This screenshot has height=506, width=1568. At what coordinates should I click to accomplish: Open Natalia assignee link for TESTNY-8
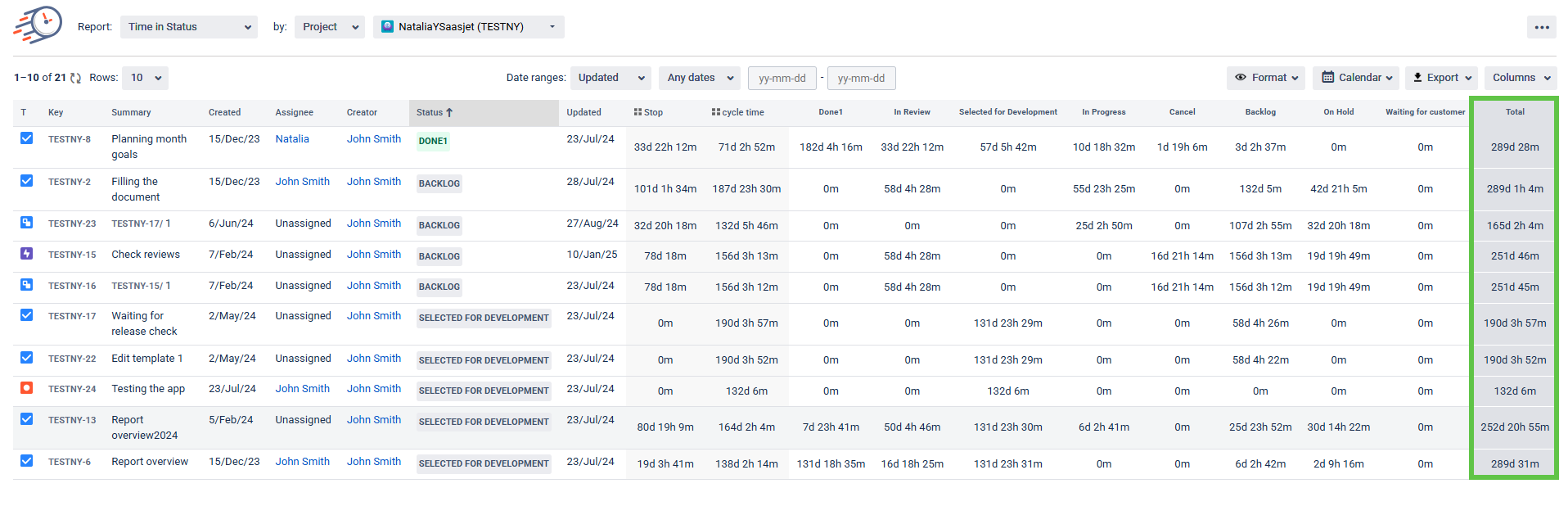(x=292, y=139)
